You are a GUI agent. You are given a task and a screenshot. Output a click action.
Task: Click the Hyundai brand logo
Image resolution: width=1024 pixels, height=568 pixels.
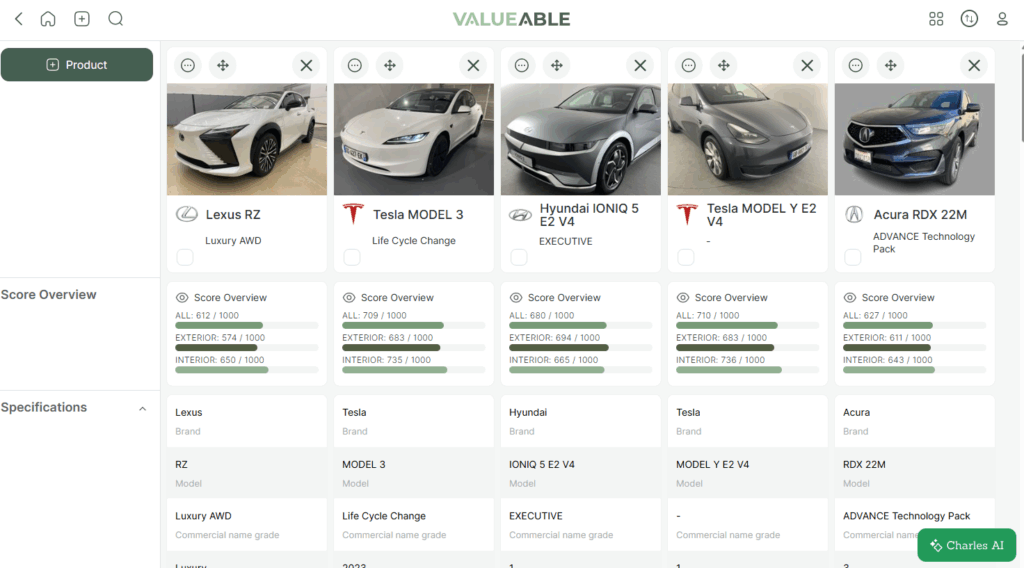520,215
